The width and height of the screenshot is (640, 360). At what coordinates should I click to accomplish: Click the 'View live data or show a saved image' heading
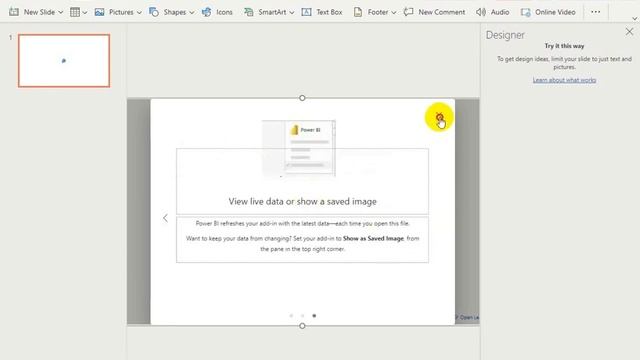[x=302, y=201]
